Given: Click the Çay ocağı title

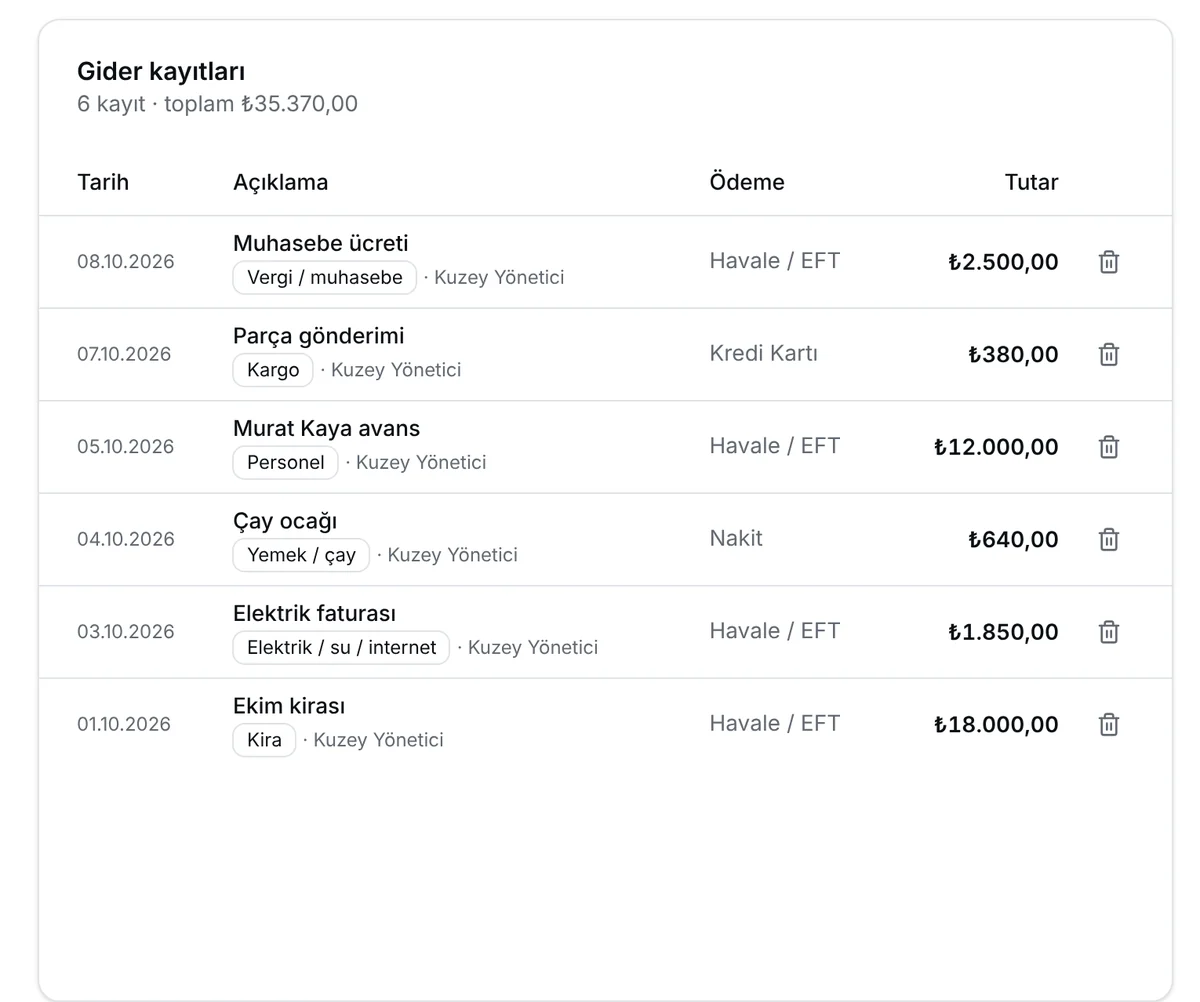Looking at the screenshot, I should [285, 521].
